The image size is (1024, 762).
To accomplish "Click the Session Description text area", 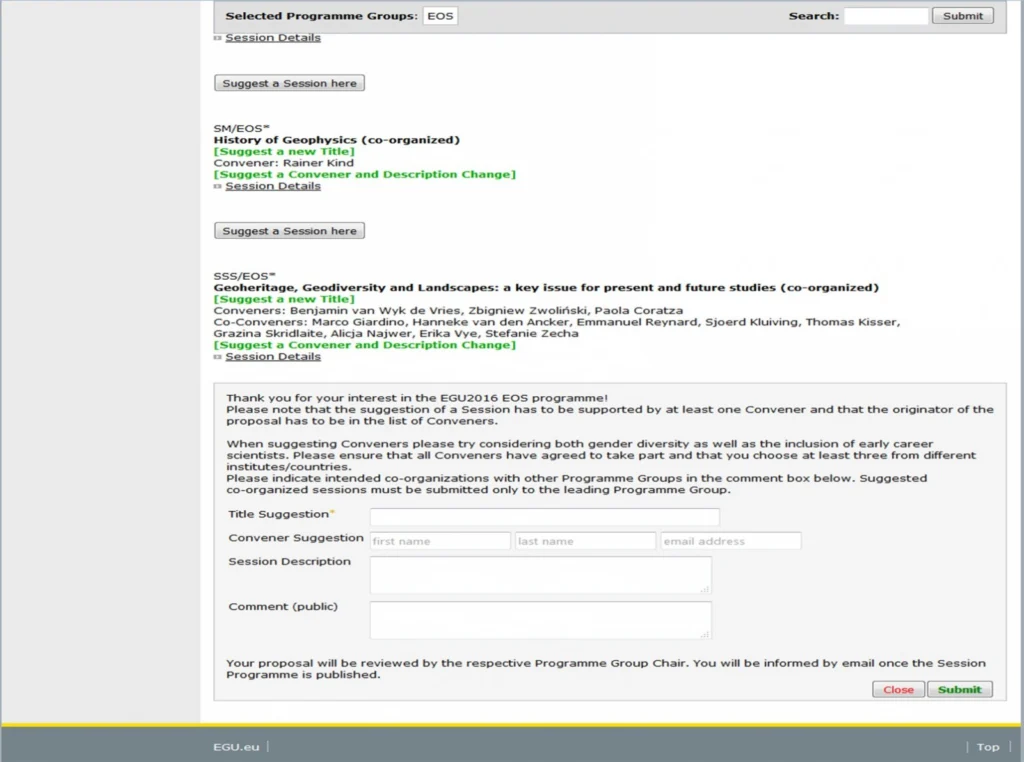I will [541, 575].
